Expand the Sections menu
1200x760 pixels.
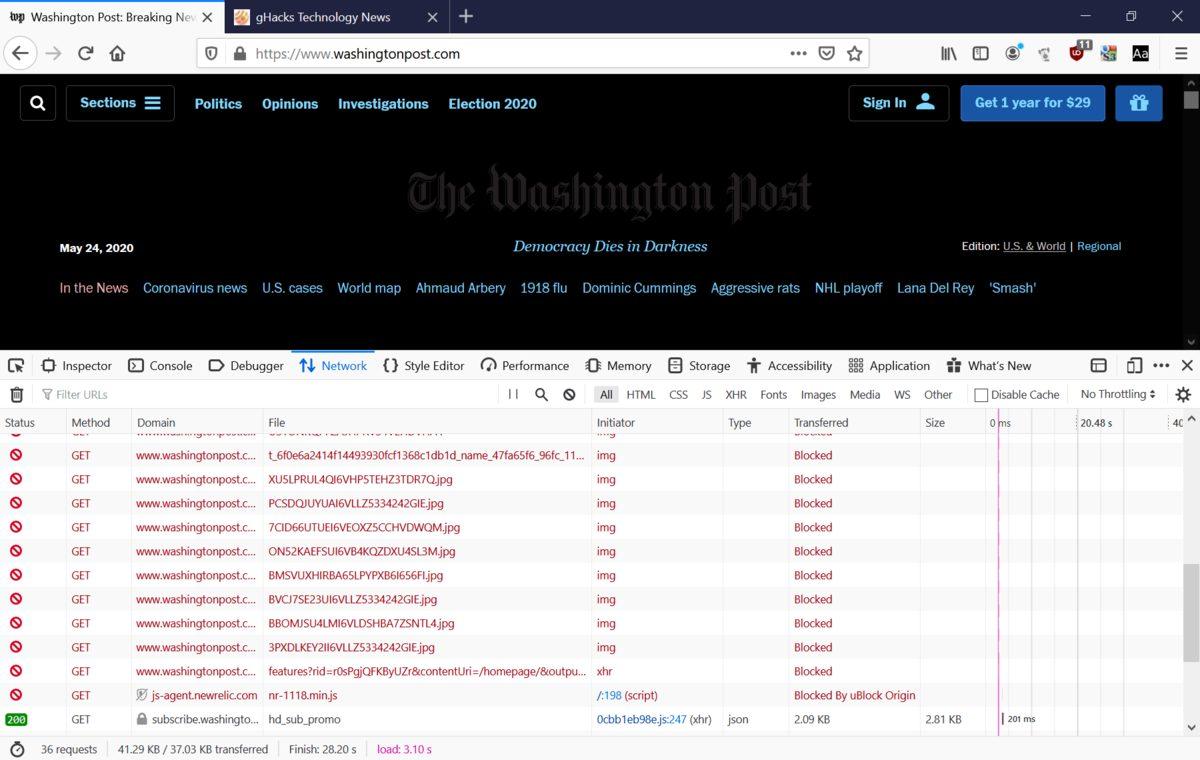click(119, 102)
